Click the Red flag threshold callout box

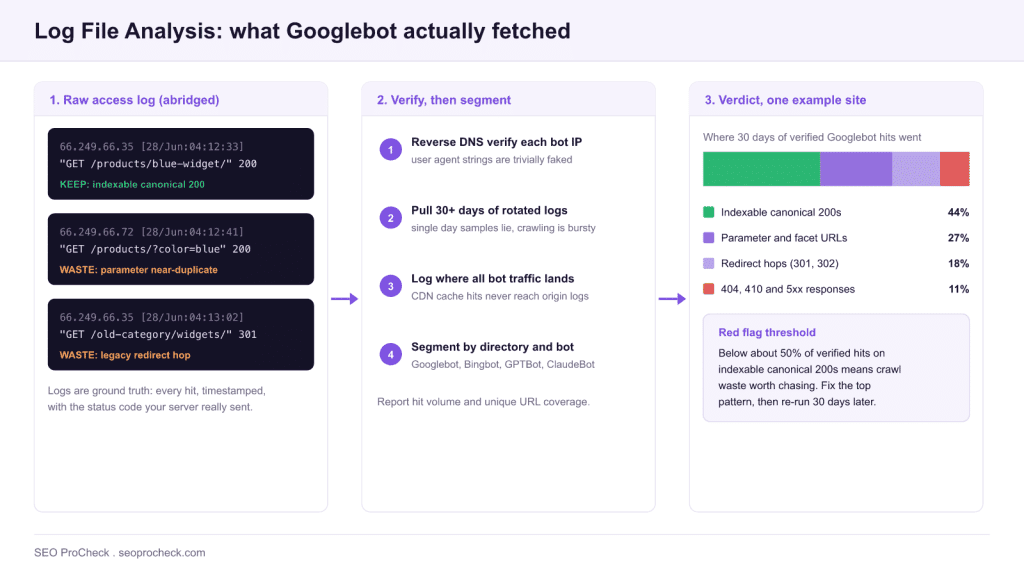point(836,368)
